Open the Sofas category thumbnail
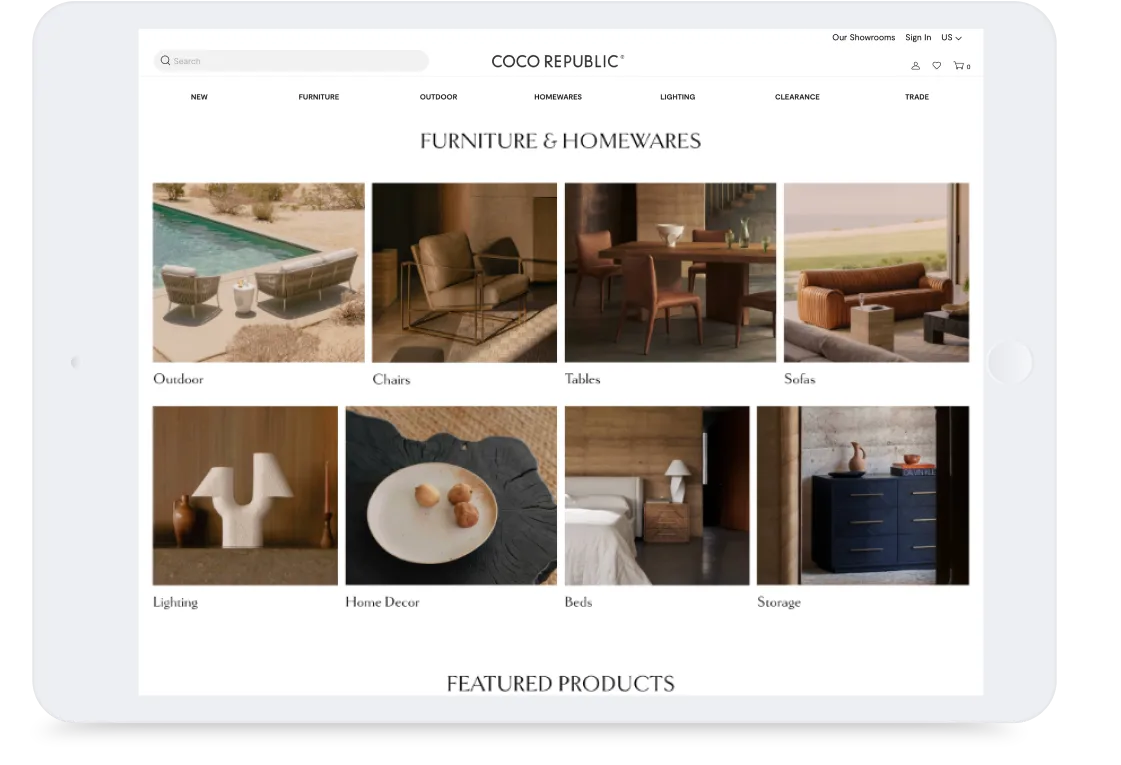 (876, 271)
